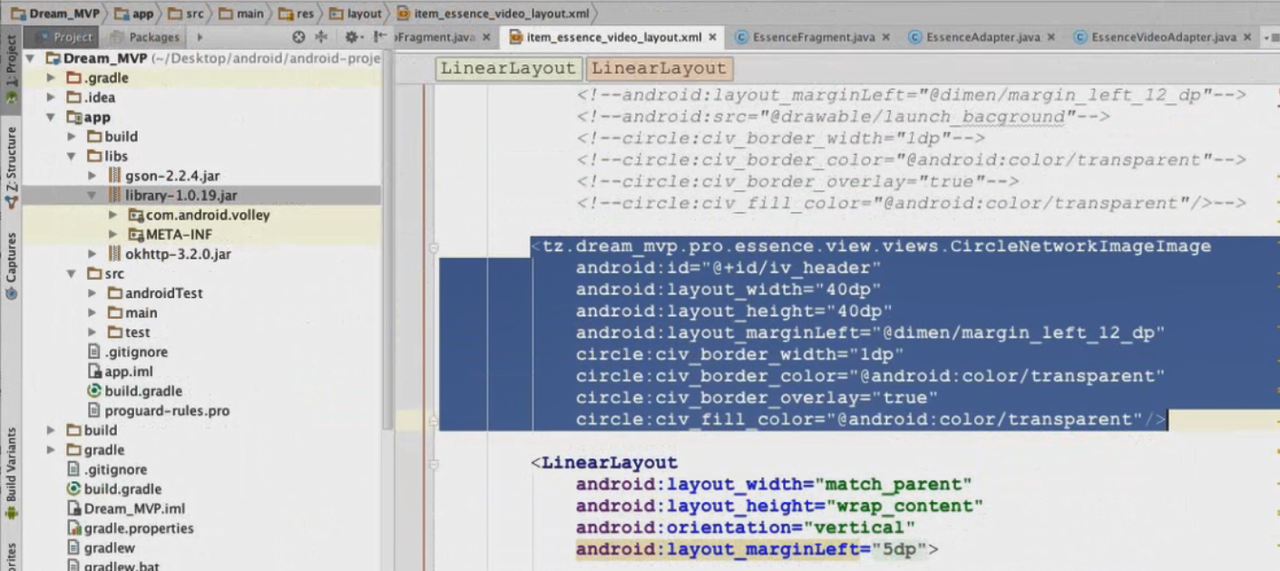Hide the Project tool window with the hide icon

(x=380, y=37)
